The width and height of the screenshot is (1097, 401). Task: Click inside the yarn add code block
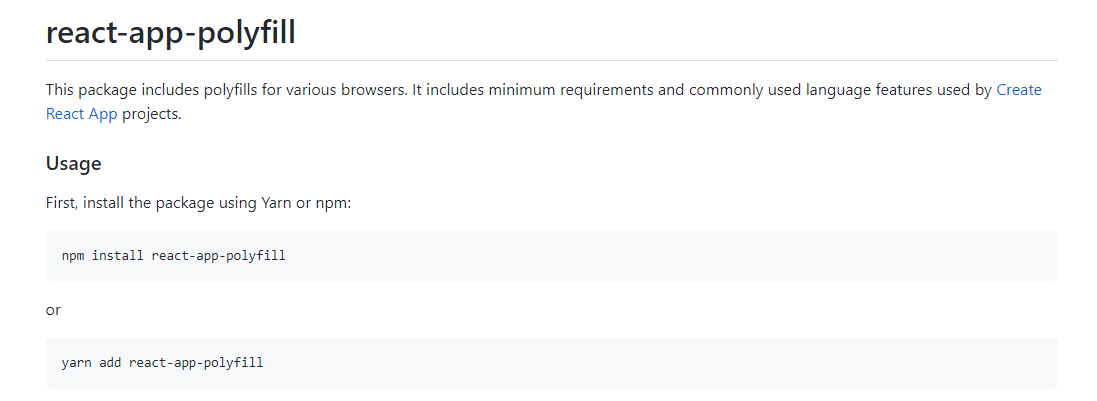[551, 363]
